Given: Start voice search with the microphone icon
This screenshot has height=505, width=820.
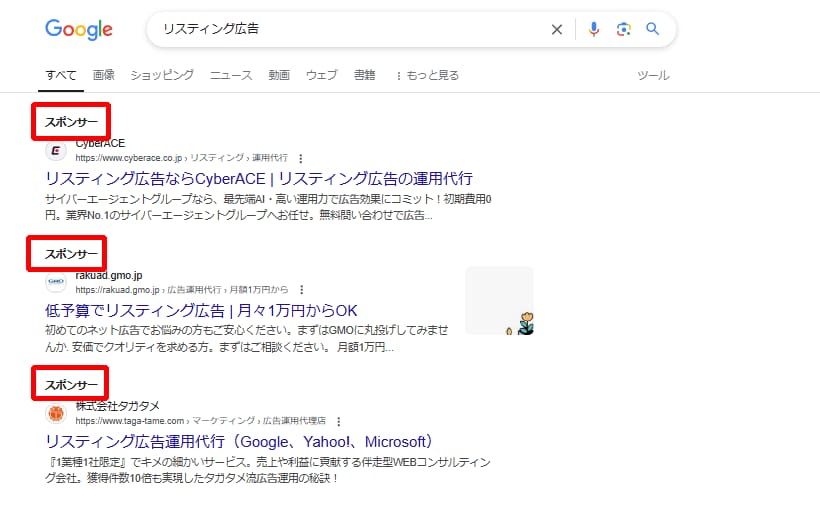Looking at the screenshot, I should coord(594,29).
